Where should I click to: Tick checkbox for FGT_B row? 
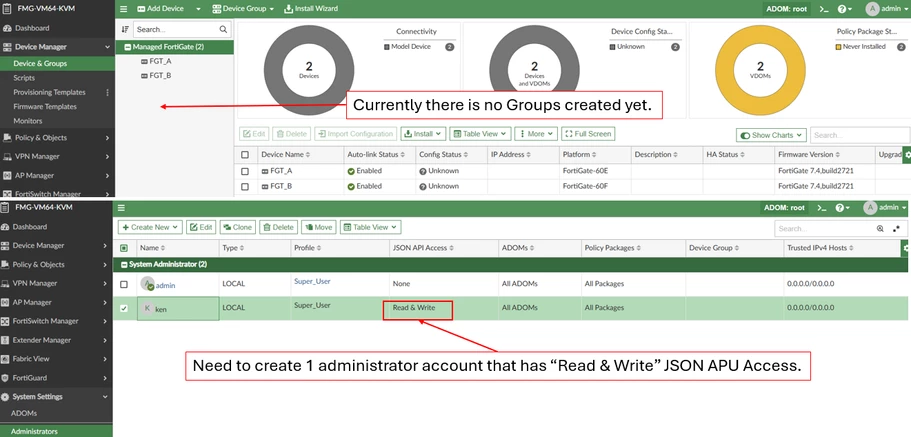245,187
